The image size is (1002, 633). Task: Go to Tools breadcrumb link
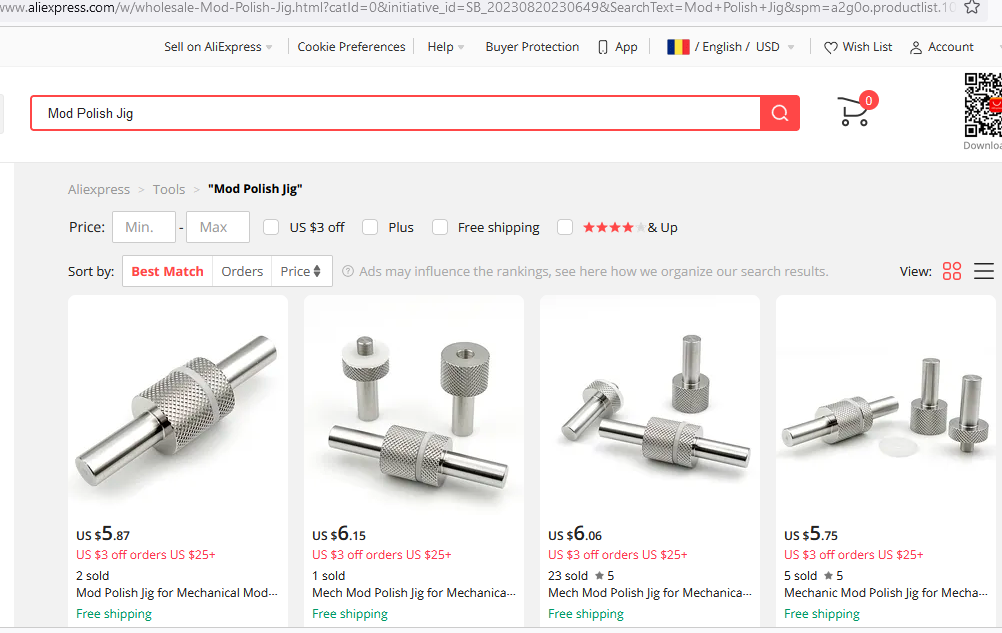(169, 189)
